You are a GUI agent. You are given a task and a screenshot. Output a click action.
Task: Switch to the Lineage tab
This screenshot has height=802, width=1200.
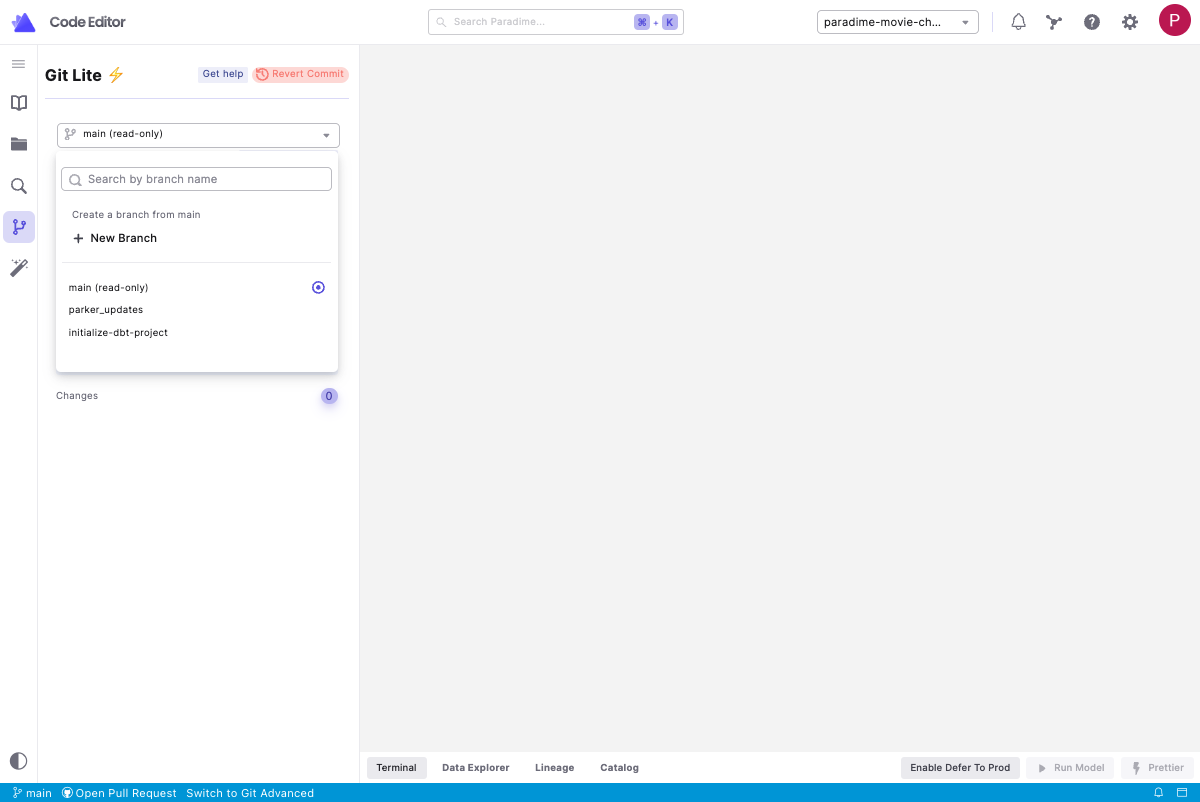554,768
